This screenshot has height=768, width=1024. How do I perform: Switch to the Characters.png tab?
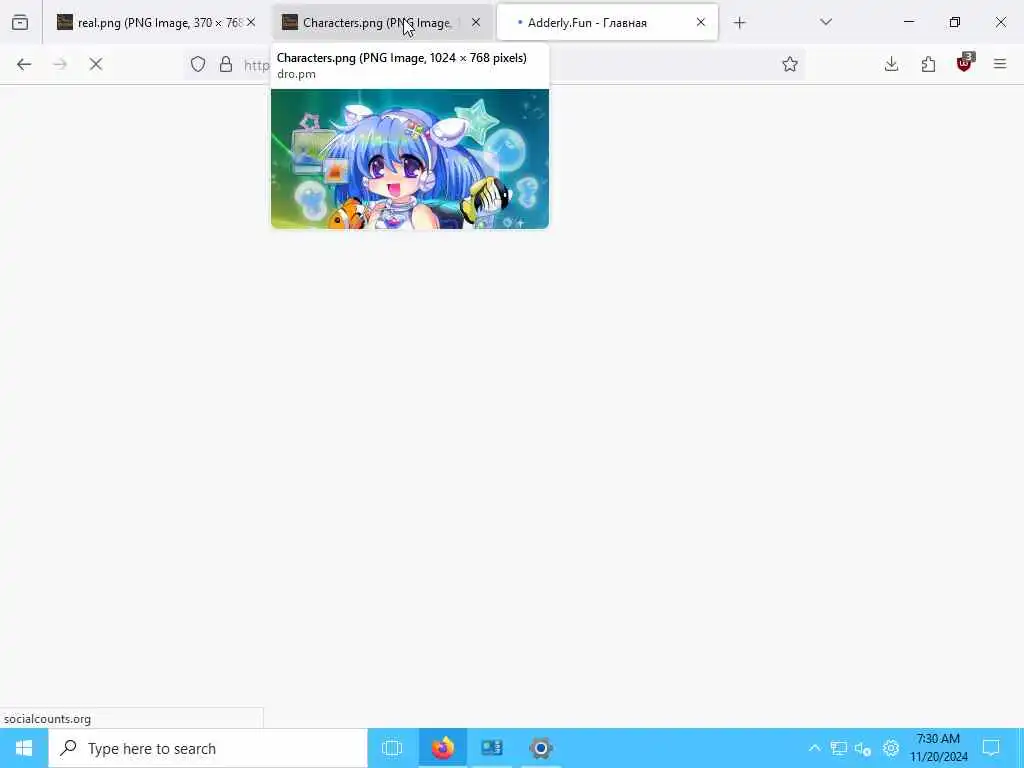(382, 23)
